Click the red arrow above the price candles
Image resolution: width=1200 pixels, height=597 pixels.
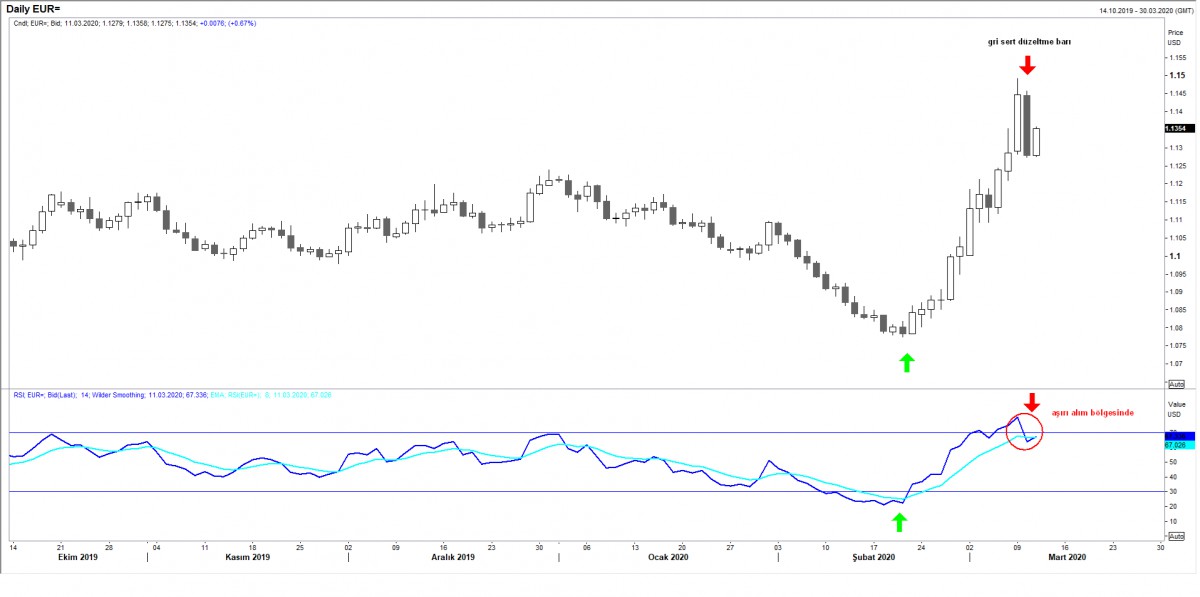[1028, 65]
